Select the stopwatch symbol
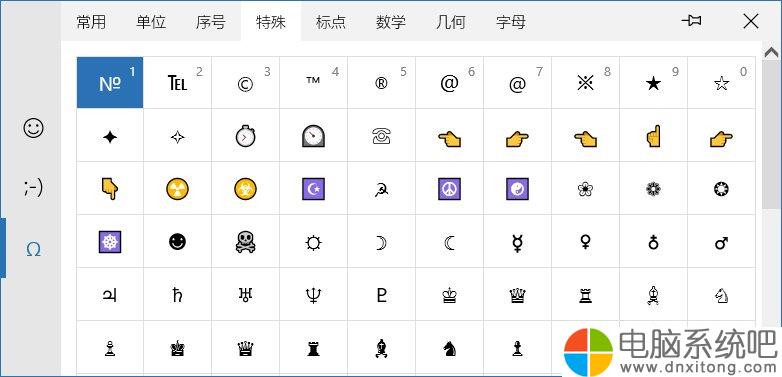The height and width of the screenshot is (377, 782). pos(245,136)
